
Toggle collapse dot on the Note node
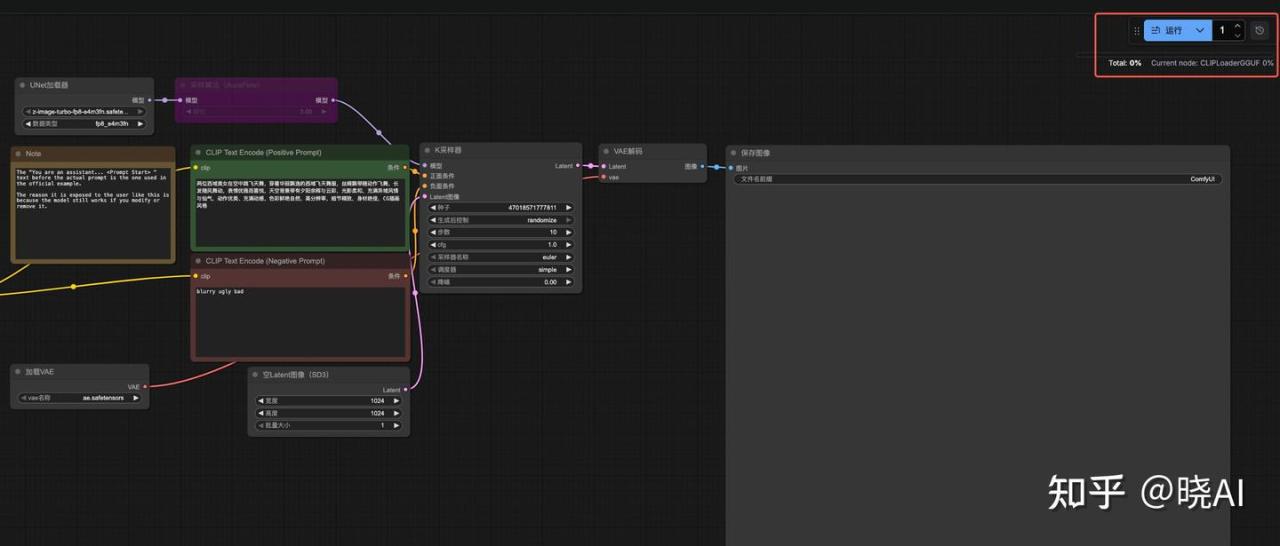tap(18, 154)
